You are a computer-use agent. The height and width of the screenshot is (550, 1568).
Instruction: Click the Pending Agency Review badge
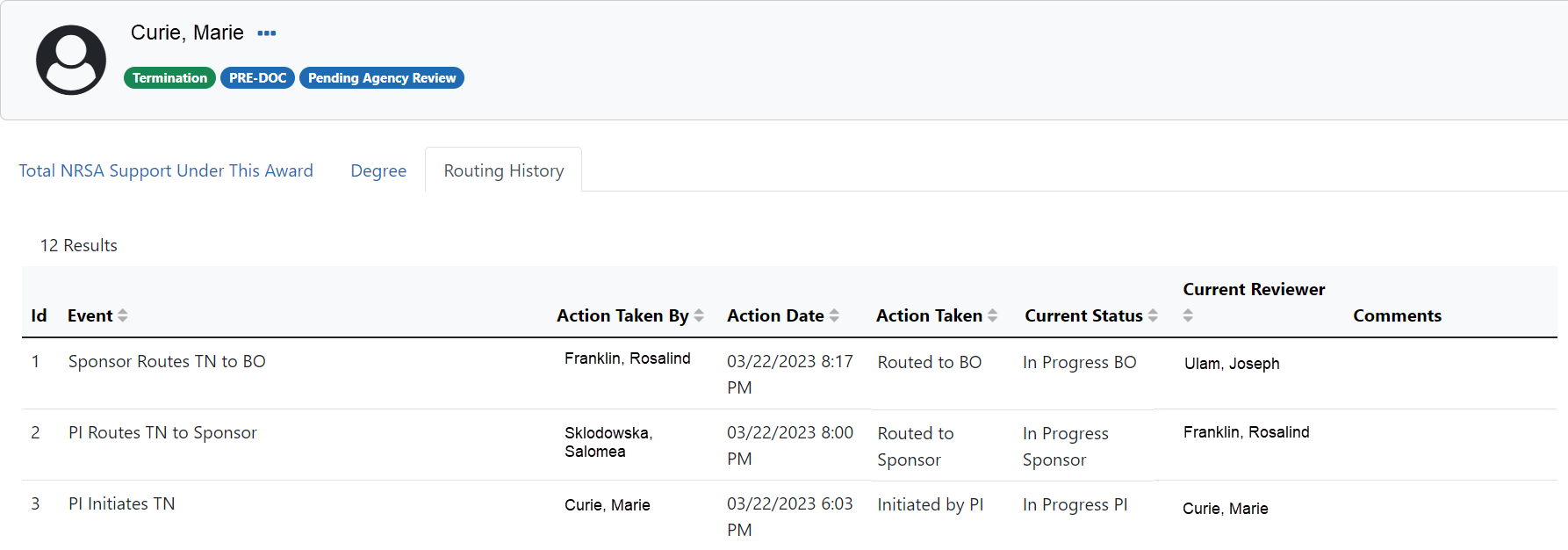click(382, 78)
